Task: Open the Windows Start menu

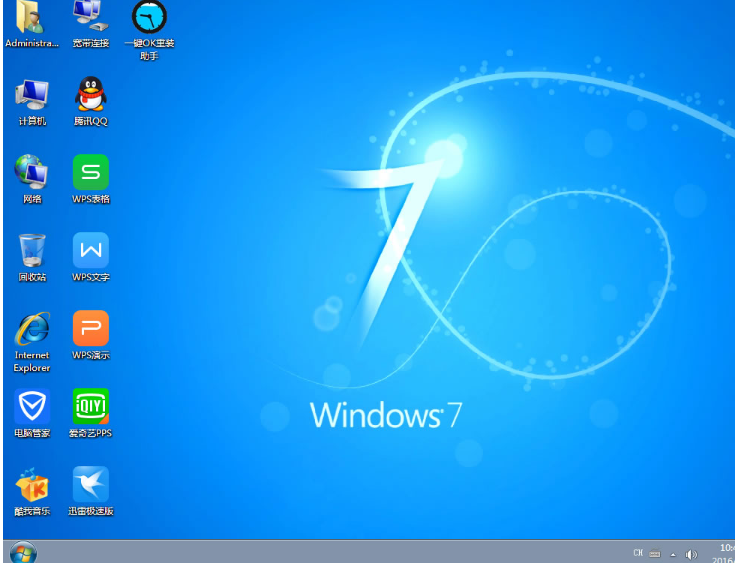Action: [22, 552]
